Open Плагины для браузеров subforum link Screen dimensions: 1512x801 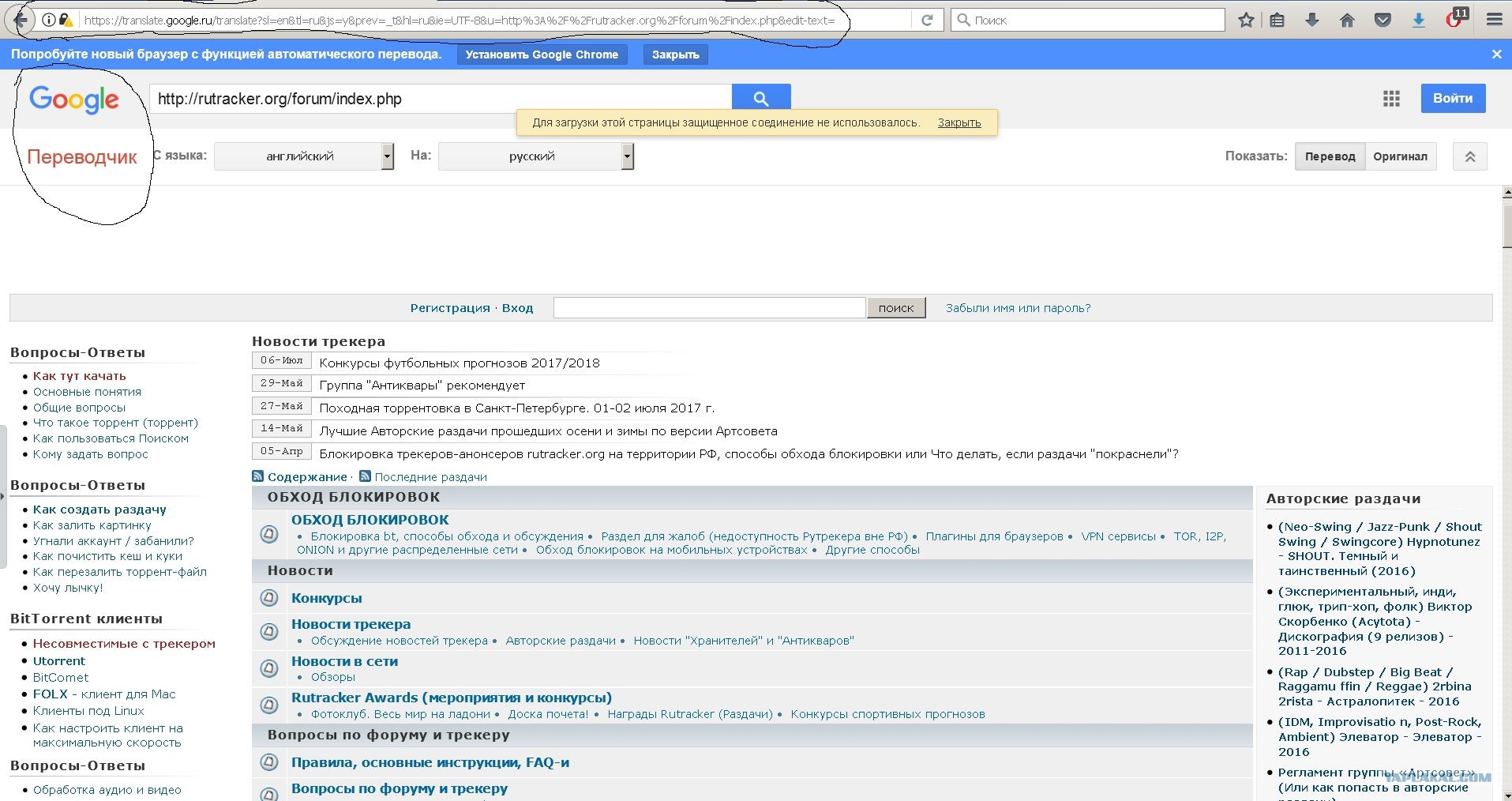(994, 536)
